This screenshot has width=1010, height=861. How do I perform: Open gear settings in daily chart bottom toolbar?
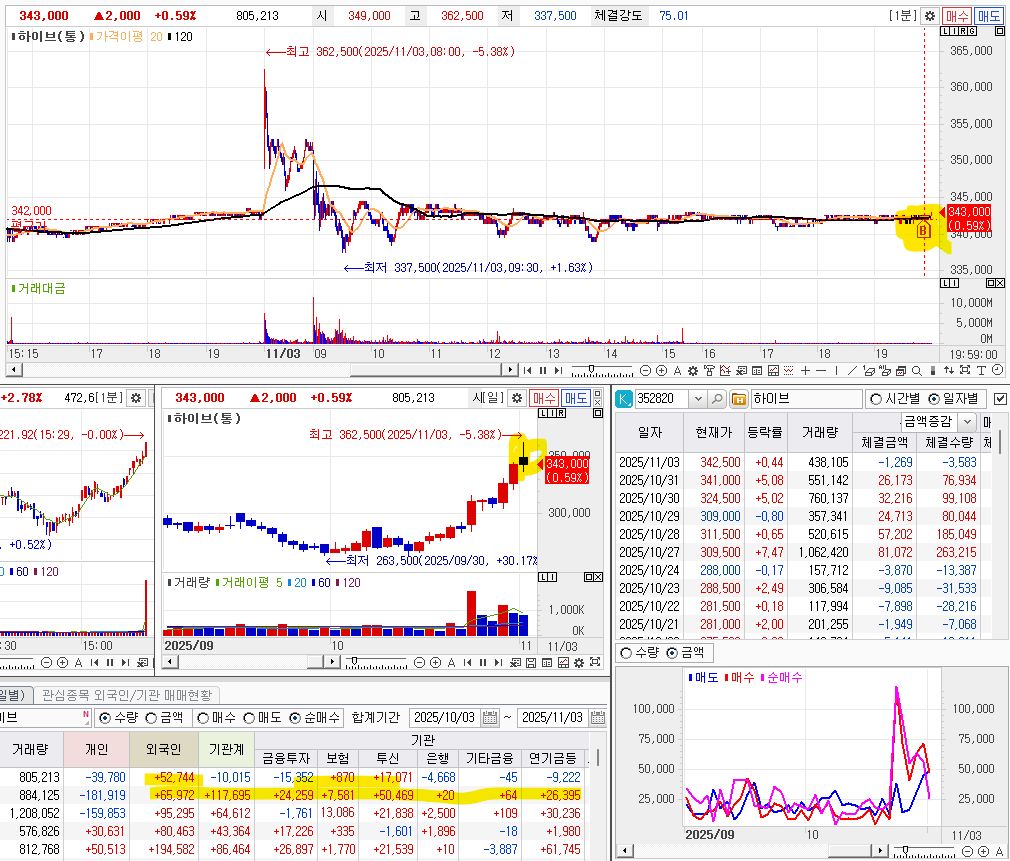coord(578,662)
